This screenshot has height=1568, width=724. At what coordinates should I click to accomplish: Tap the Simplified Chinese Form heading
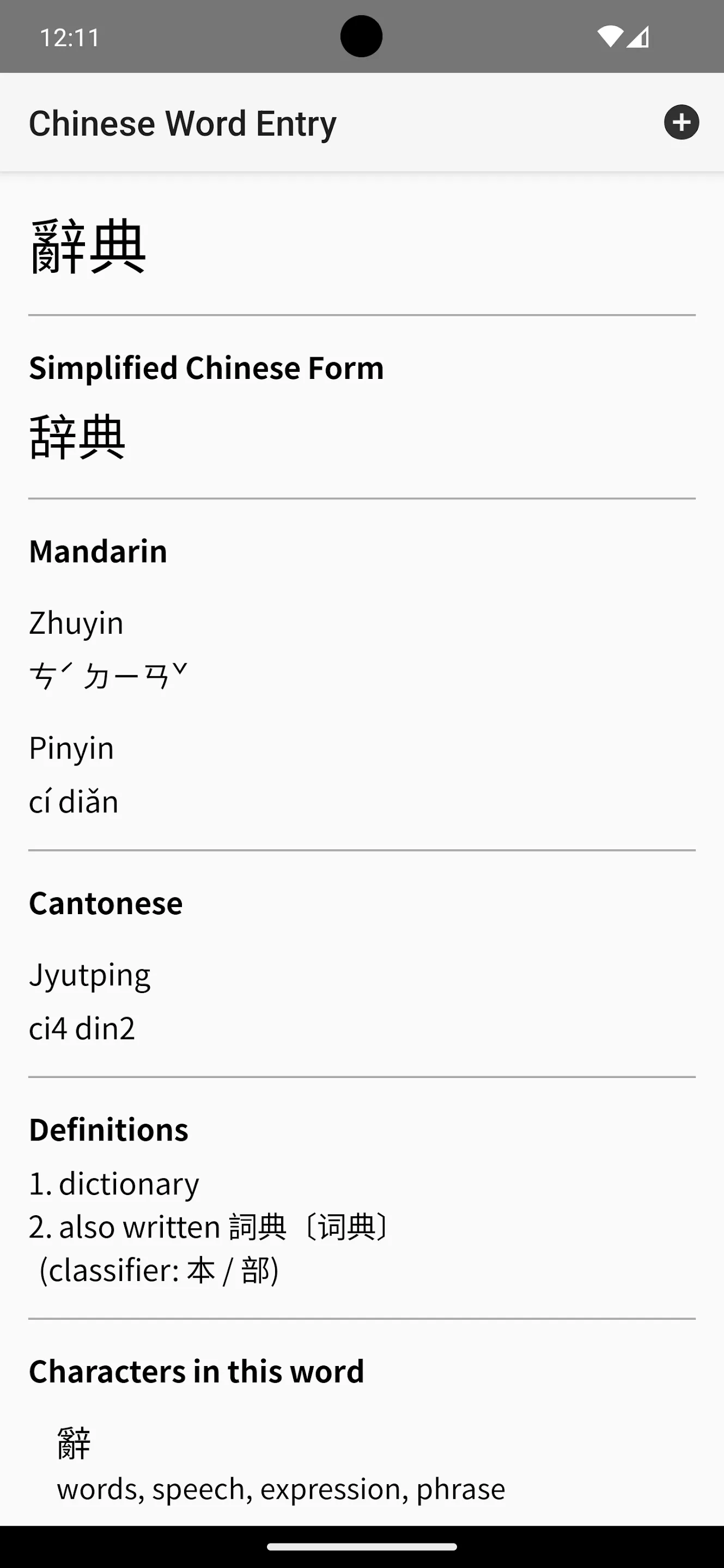click(x=206, y=367)
